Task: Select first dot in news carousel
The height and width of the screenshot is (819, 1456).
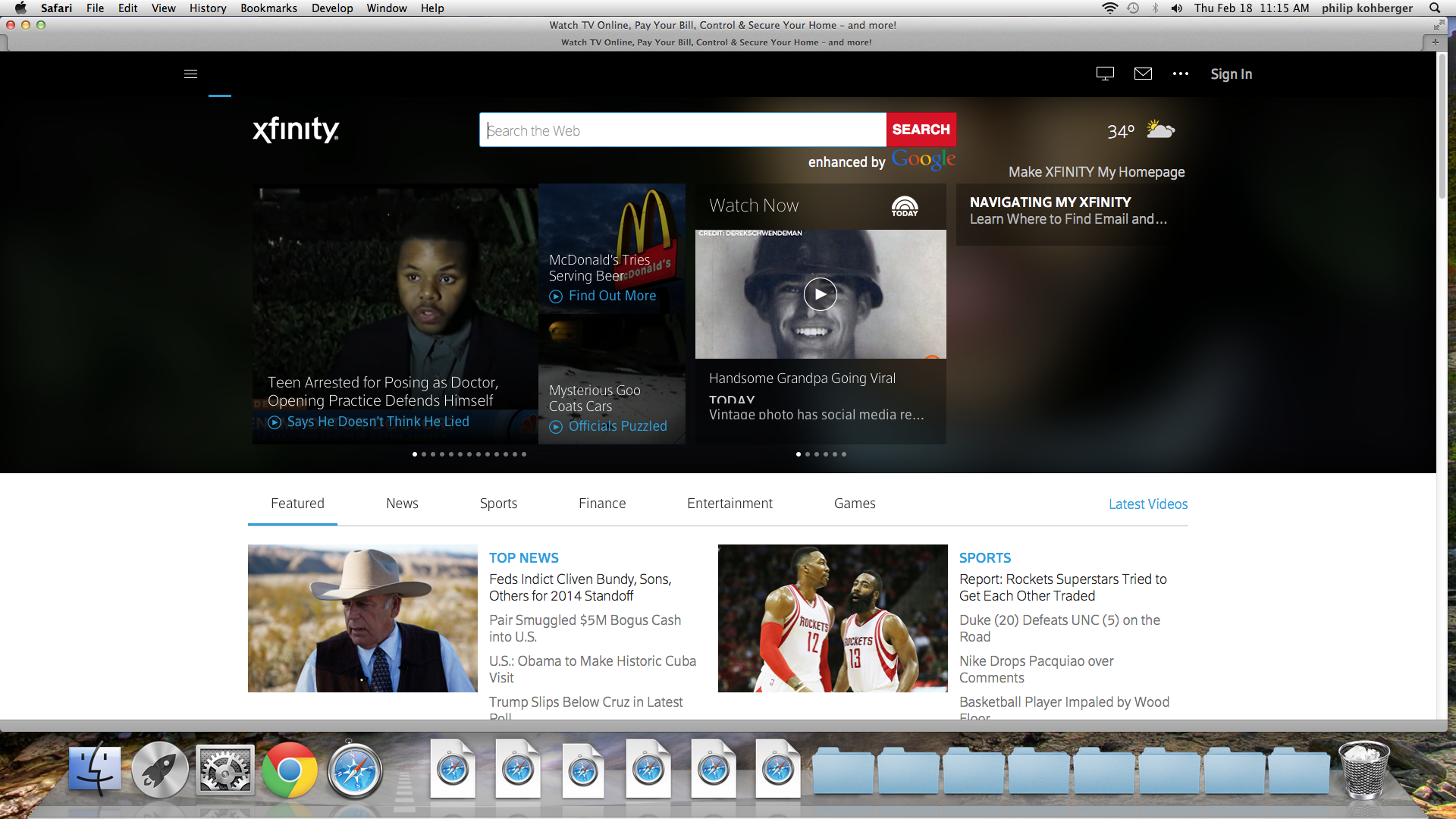Action: click(415, 454)
